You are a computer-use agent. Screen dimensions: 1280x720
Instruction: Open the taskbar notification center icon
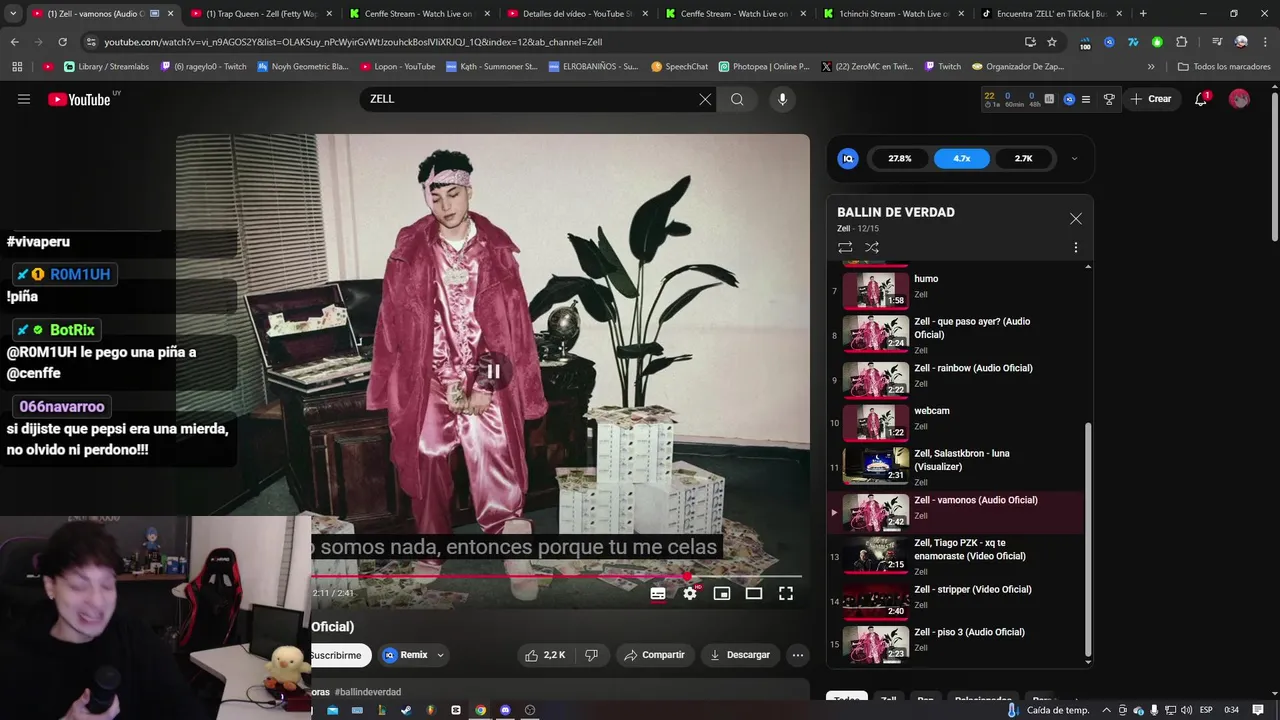[x=1258, y=710]
